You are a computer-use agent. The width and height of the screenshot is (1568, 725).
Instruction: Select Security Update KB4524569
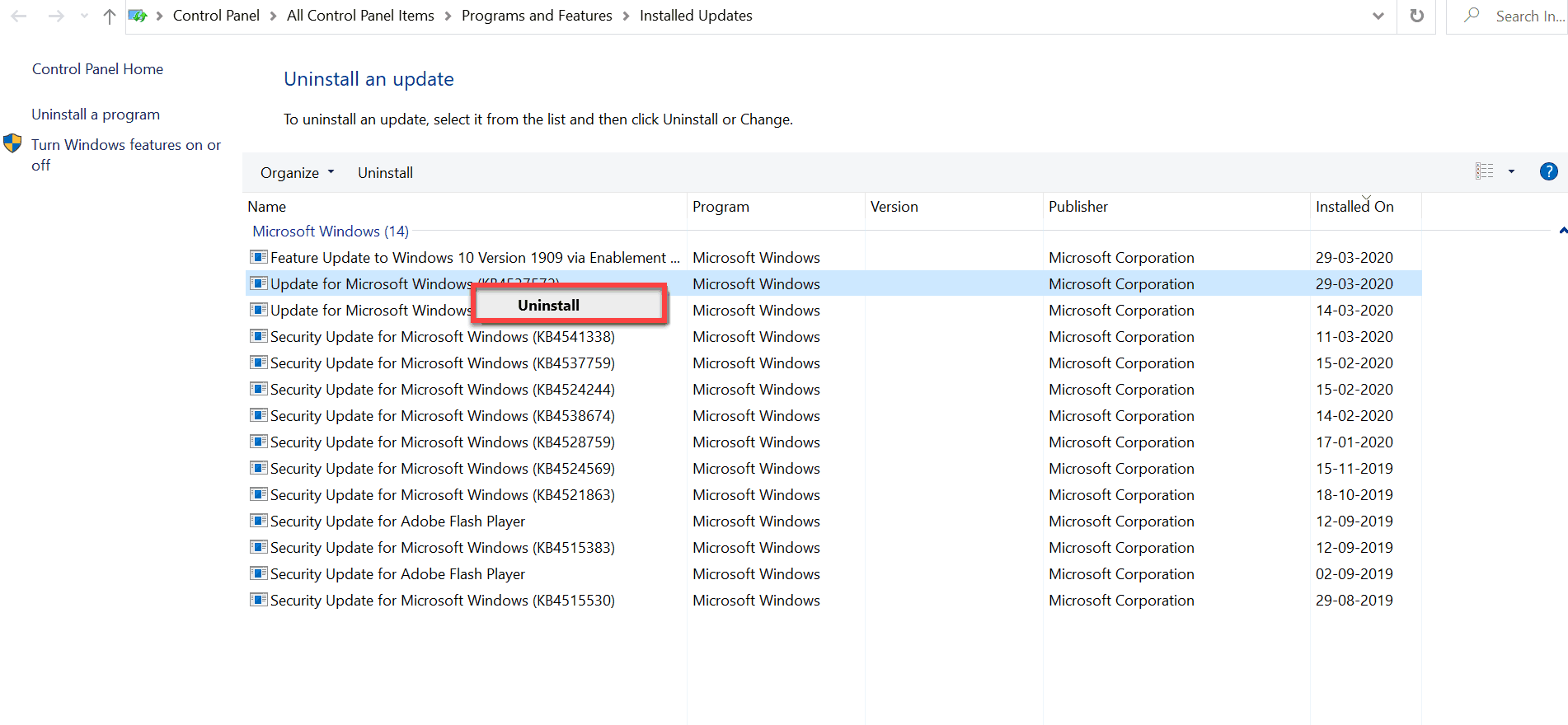tap(443, 469)
